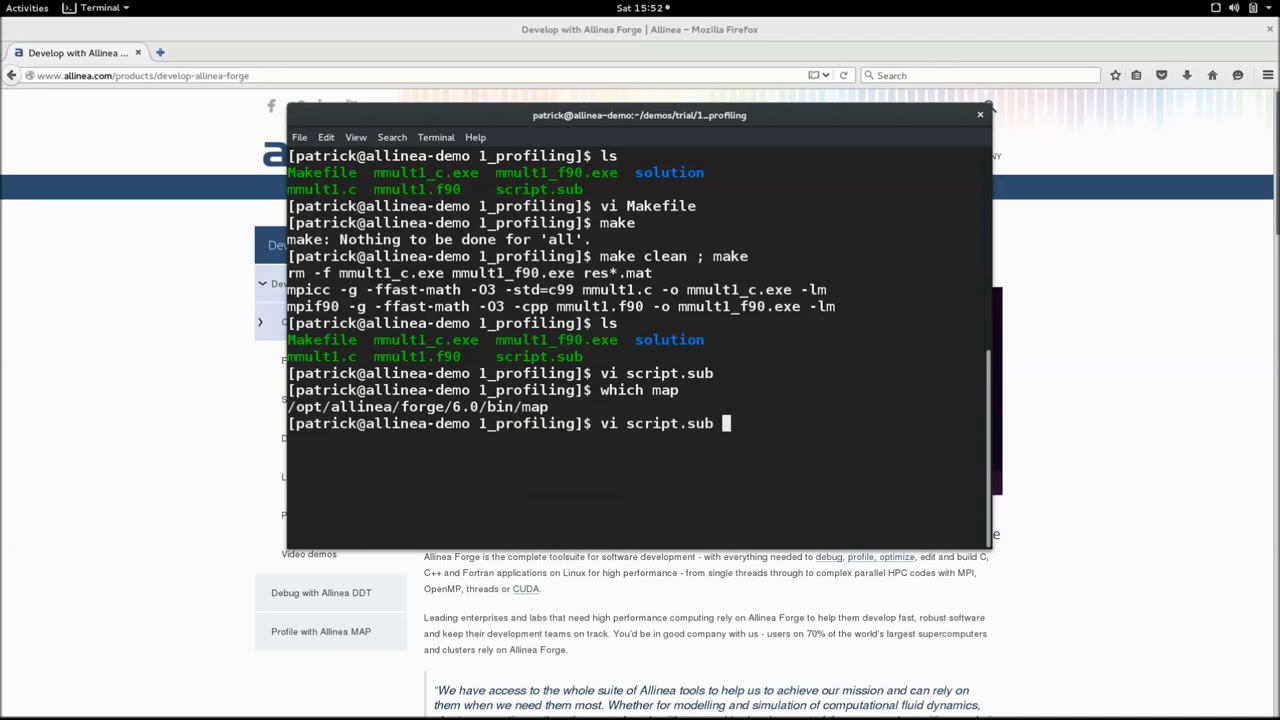Open GNOME Activities overview
1280x720 pixels.
pos(27,8)
